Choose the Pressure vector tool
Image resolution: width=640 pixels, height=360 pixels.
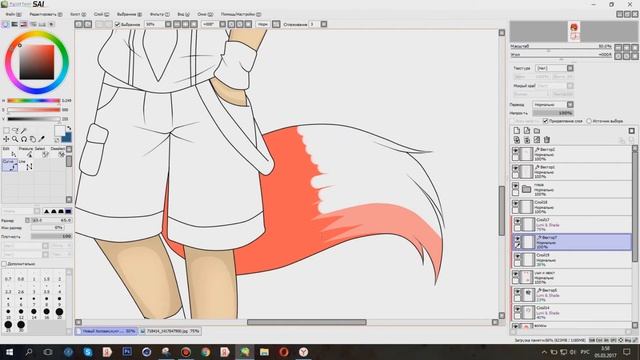pyautogui.click(x=26, y=153)
